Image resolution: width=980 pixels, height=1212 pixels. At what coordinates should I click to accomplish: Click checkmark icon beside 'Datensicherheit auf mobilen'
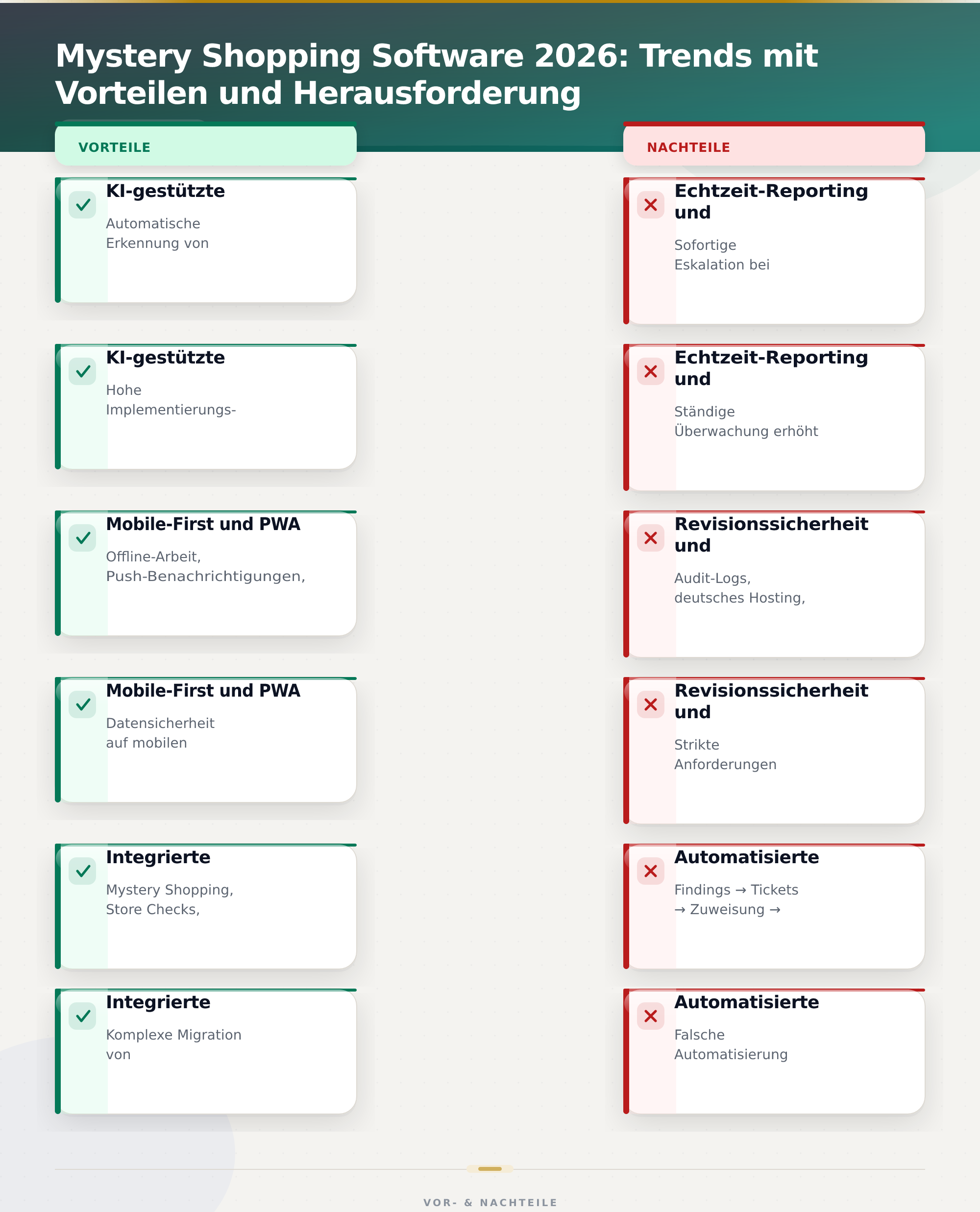(x=82, y=704)
